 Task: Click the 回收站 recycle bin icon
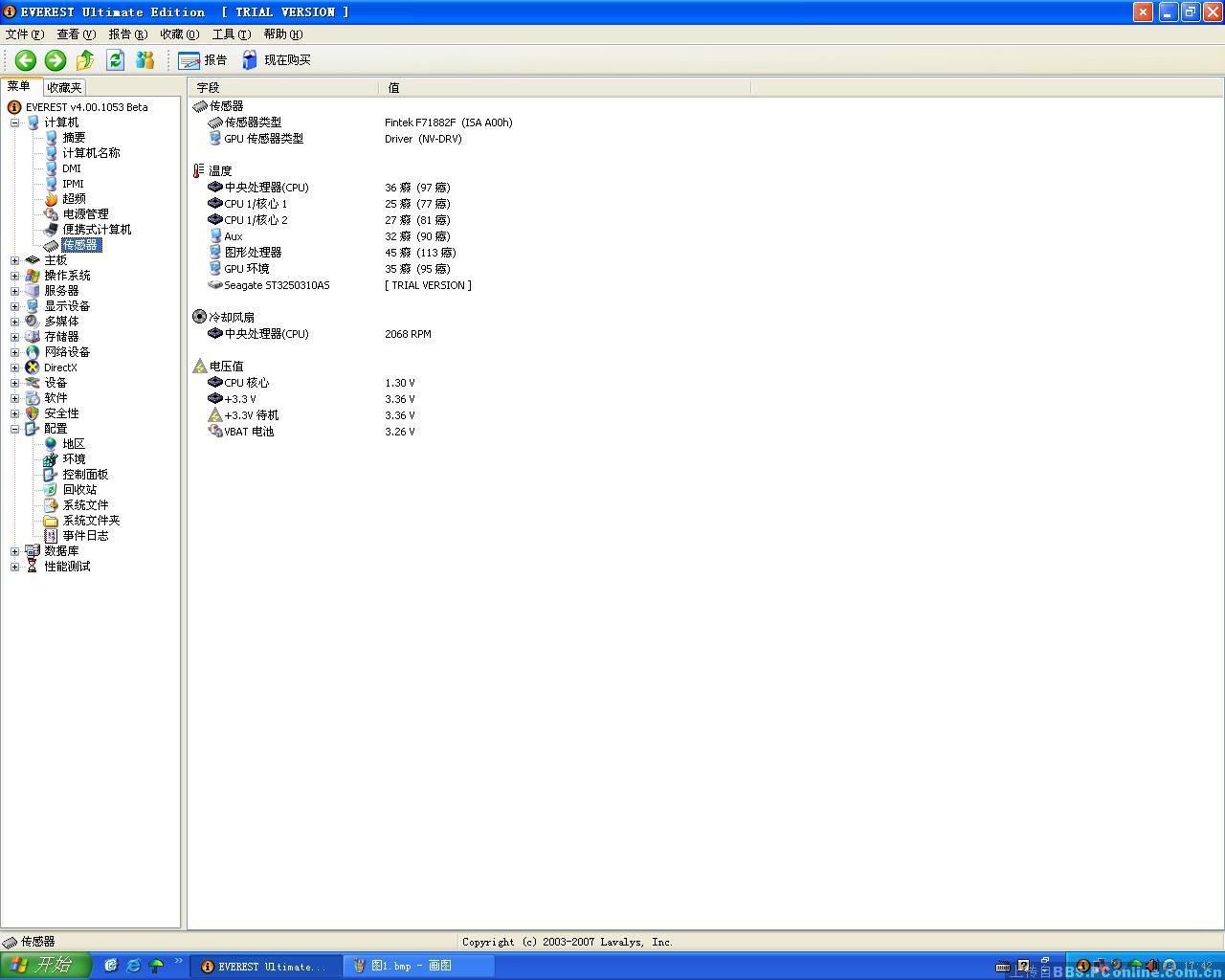[x=51, y=490]
